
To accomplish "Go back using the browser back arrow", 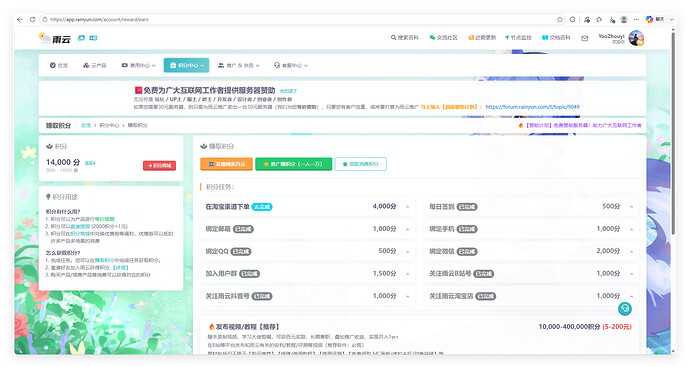I will point(20,19).
